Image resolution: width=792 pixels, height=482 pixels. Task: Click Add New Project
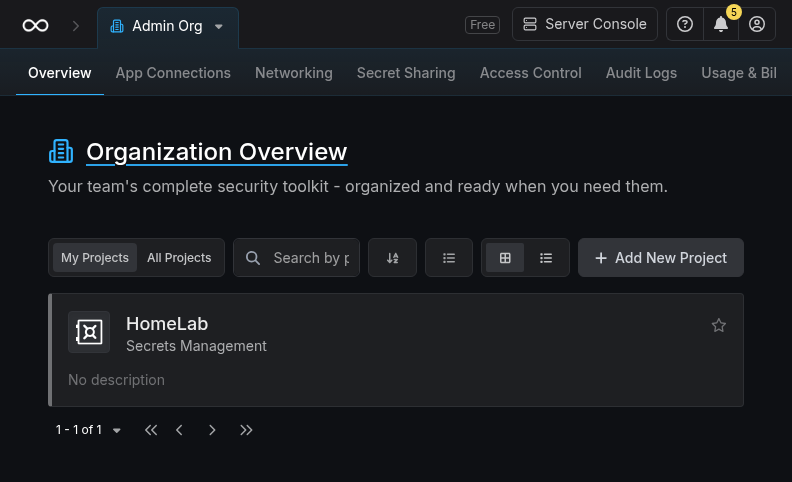(661, 258)
